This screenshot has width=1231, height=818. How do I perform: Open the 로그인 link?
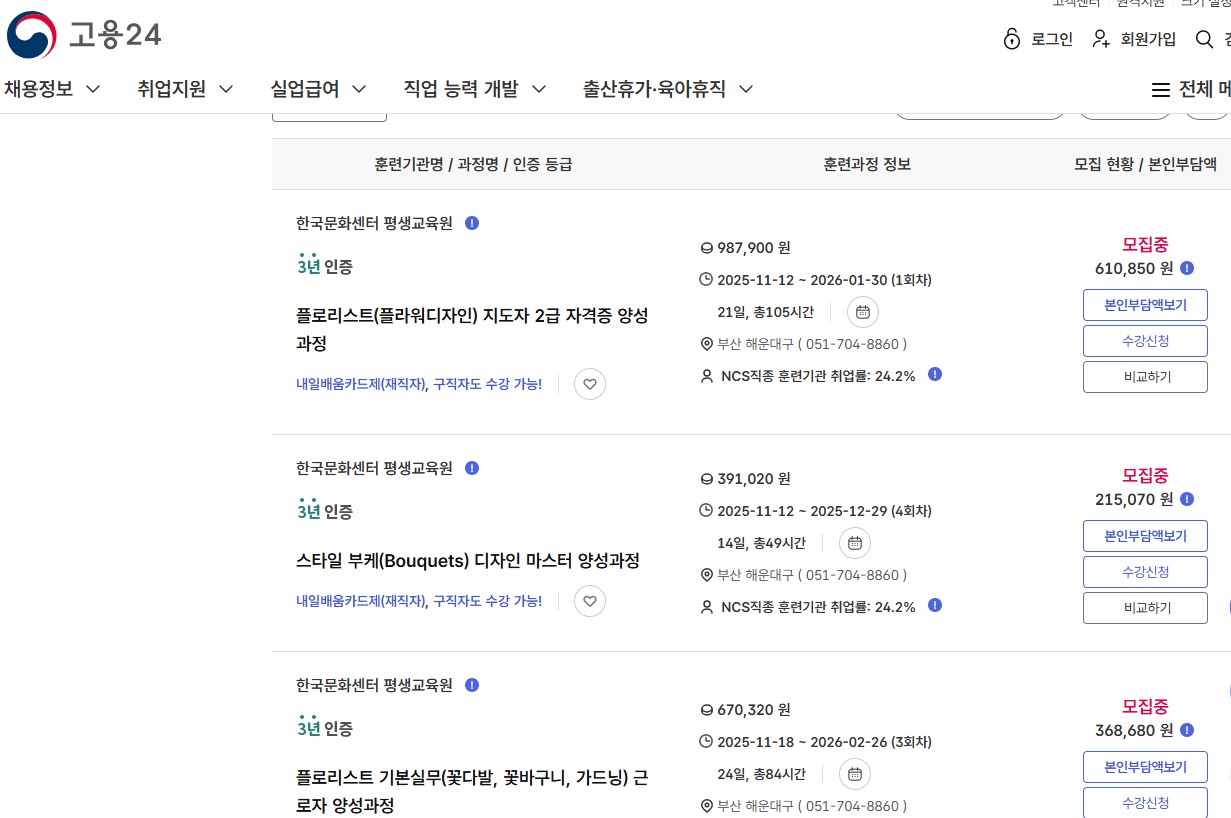point(1038,39)
